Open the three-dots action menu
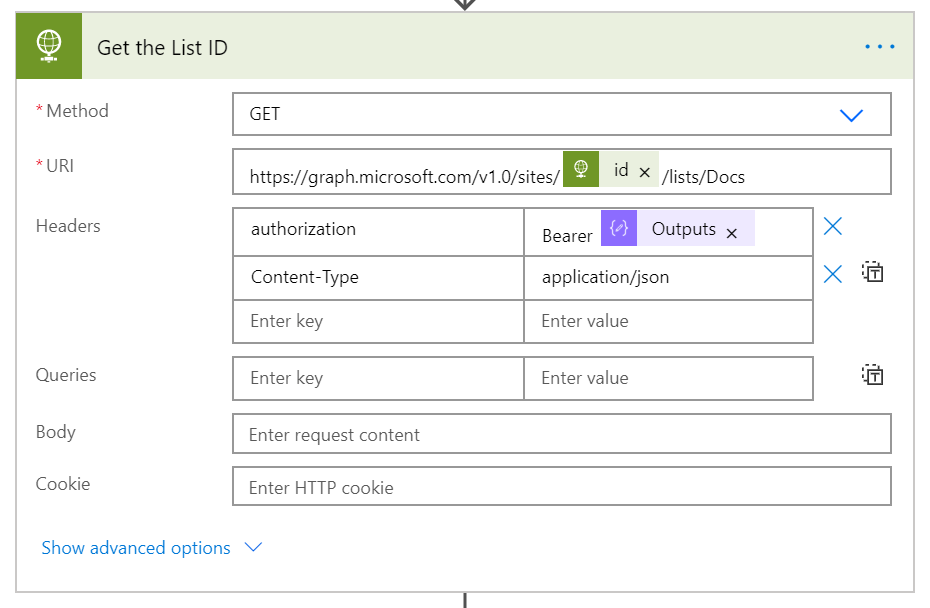Image resolution: width=930 pixels, height=608 pixels. click(x=880, y=46)
